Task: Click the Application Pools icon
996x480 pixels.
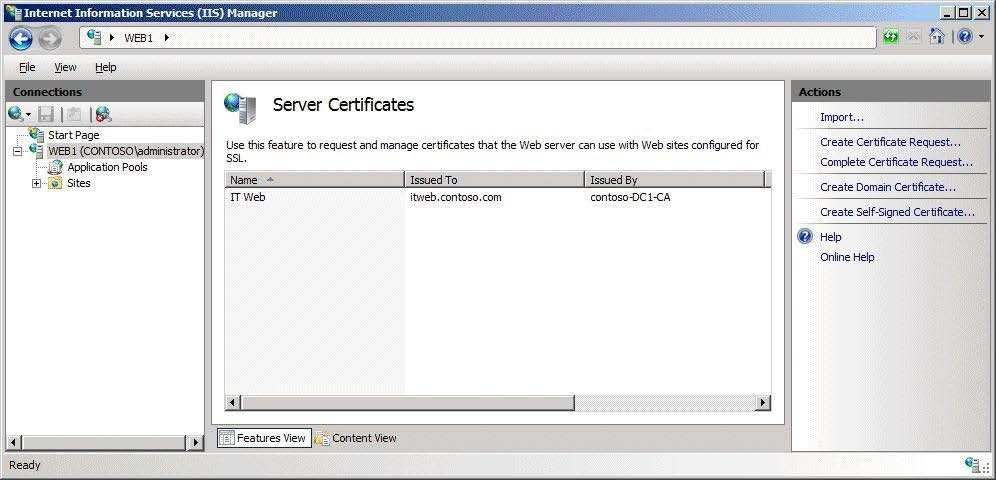Action: pyautogui.click(x=56, y=167)
